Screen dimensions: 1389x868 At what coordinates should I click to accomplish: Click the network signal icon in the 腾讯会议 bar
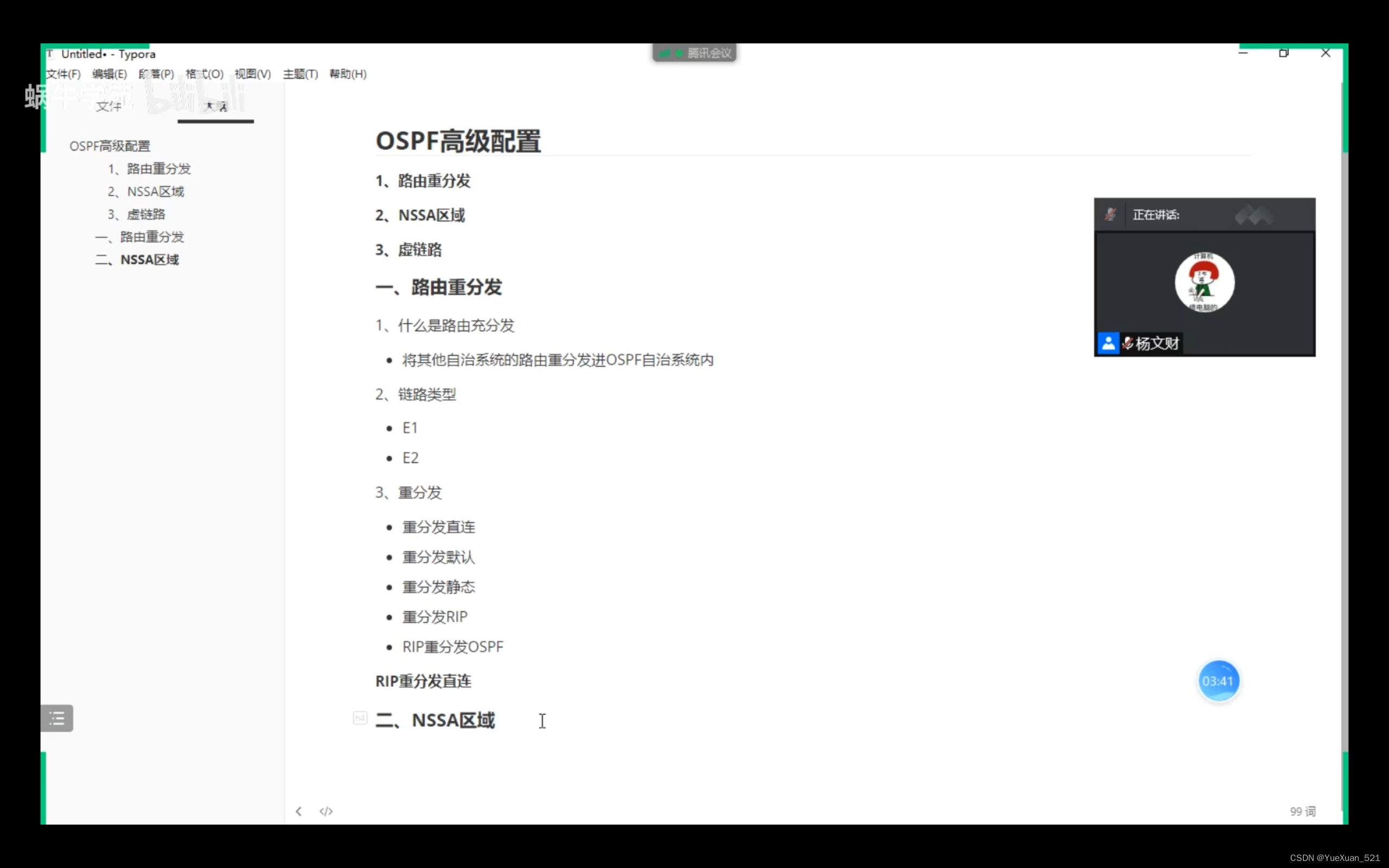pos(664,53)
